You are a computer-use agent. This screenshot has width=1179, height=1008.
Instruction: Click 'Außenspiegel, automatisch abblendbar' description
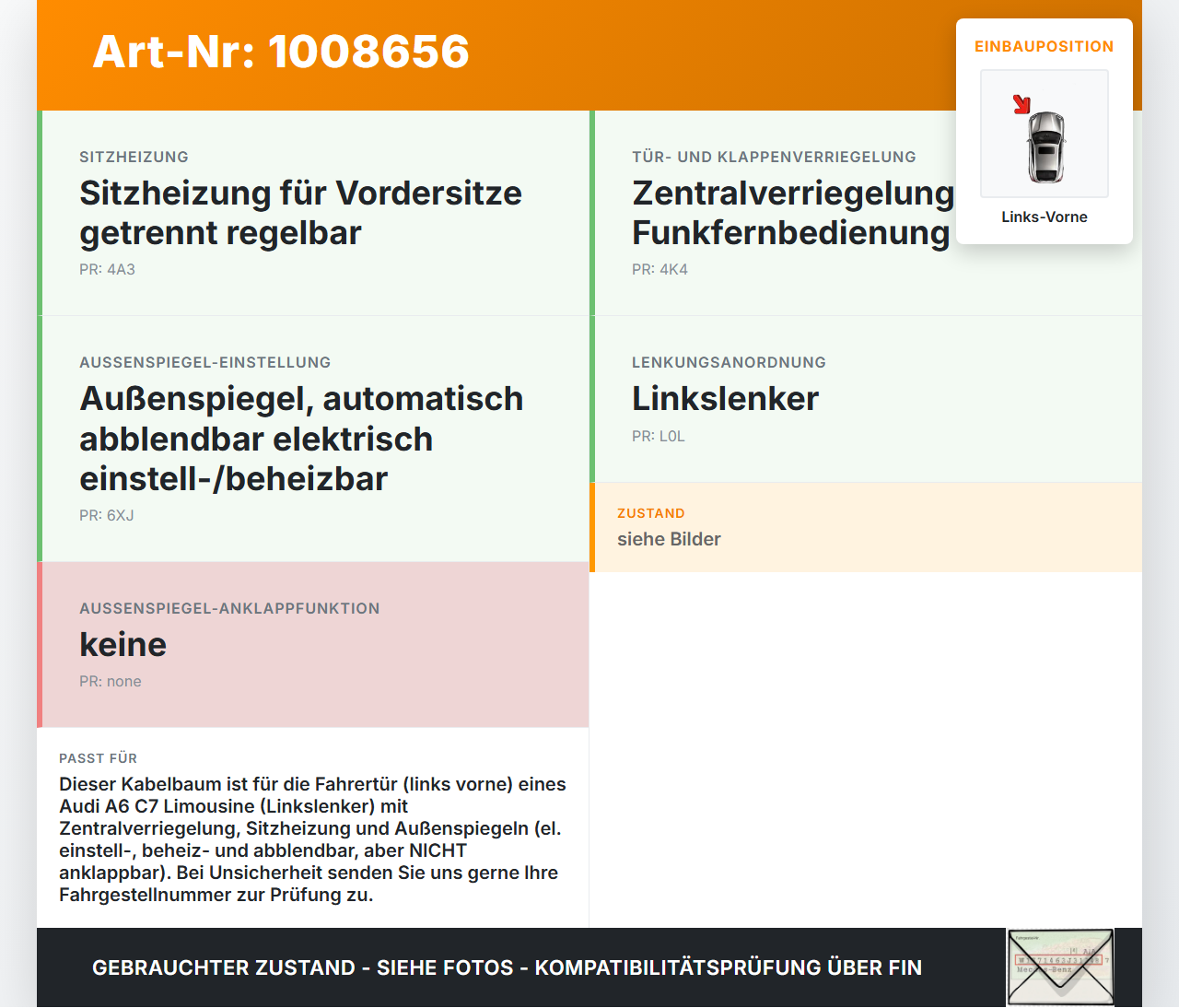[301, 439]
